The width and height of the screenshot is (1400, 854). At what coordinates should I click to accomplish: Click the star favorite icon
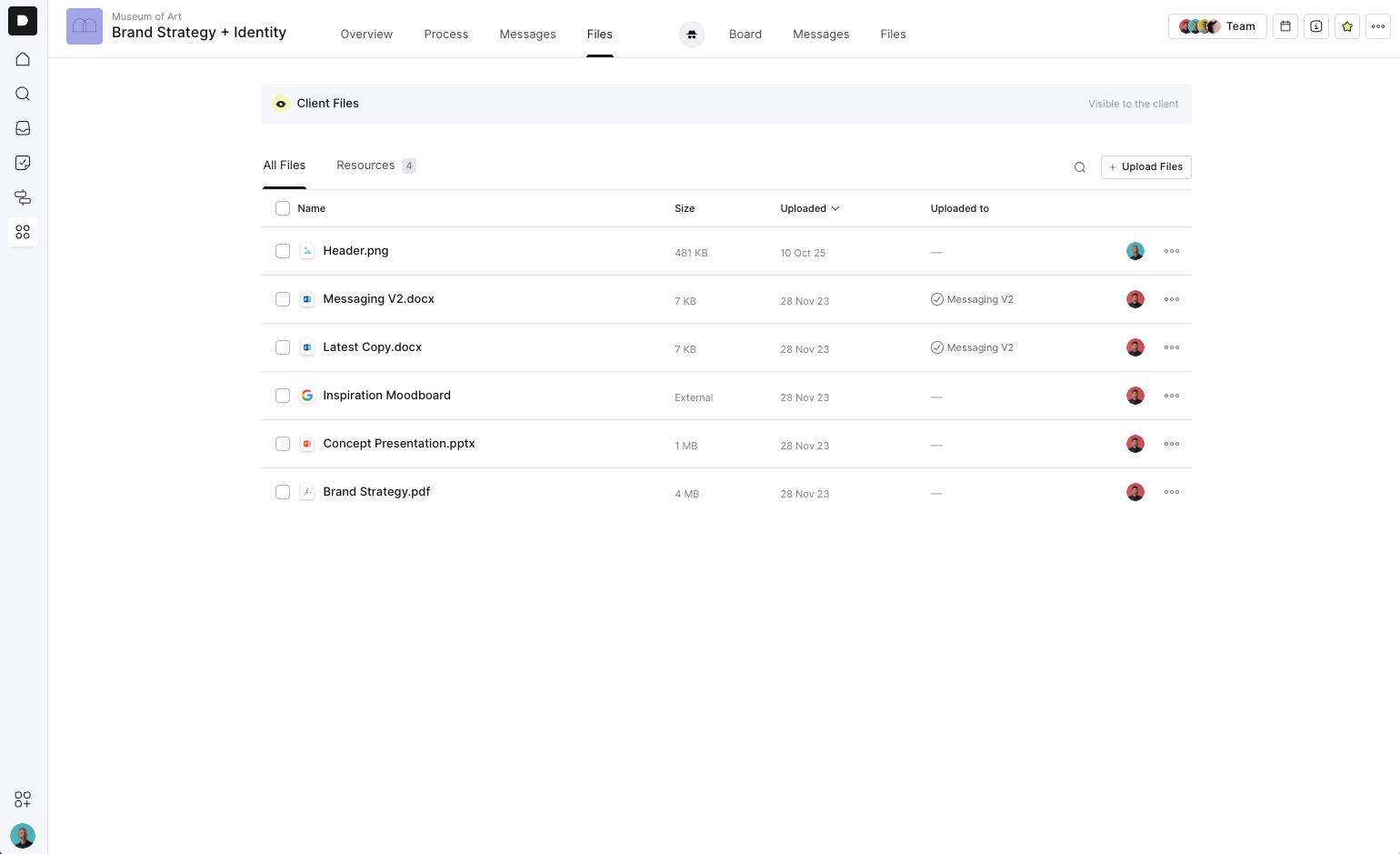(x=1347, y=26)
